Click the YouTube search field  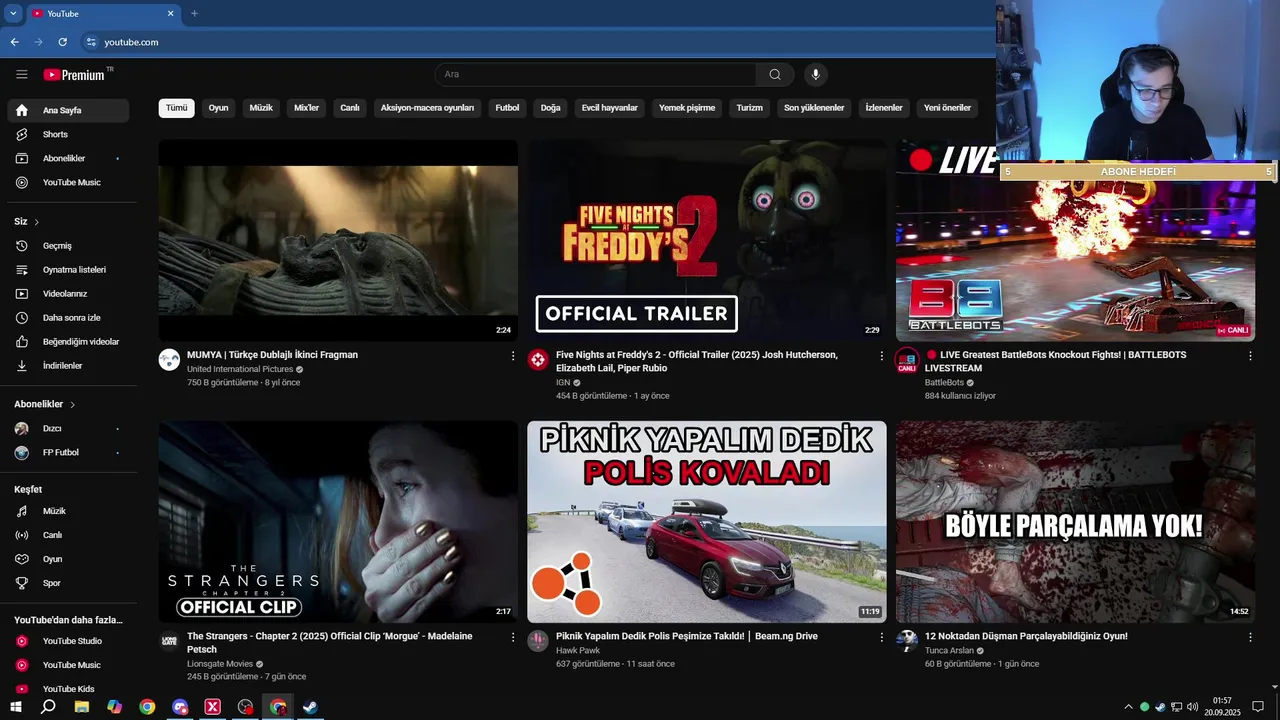pos(596,74)
